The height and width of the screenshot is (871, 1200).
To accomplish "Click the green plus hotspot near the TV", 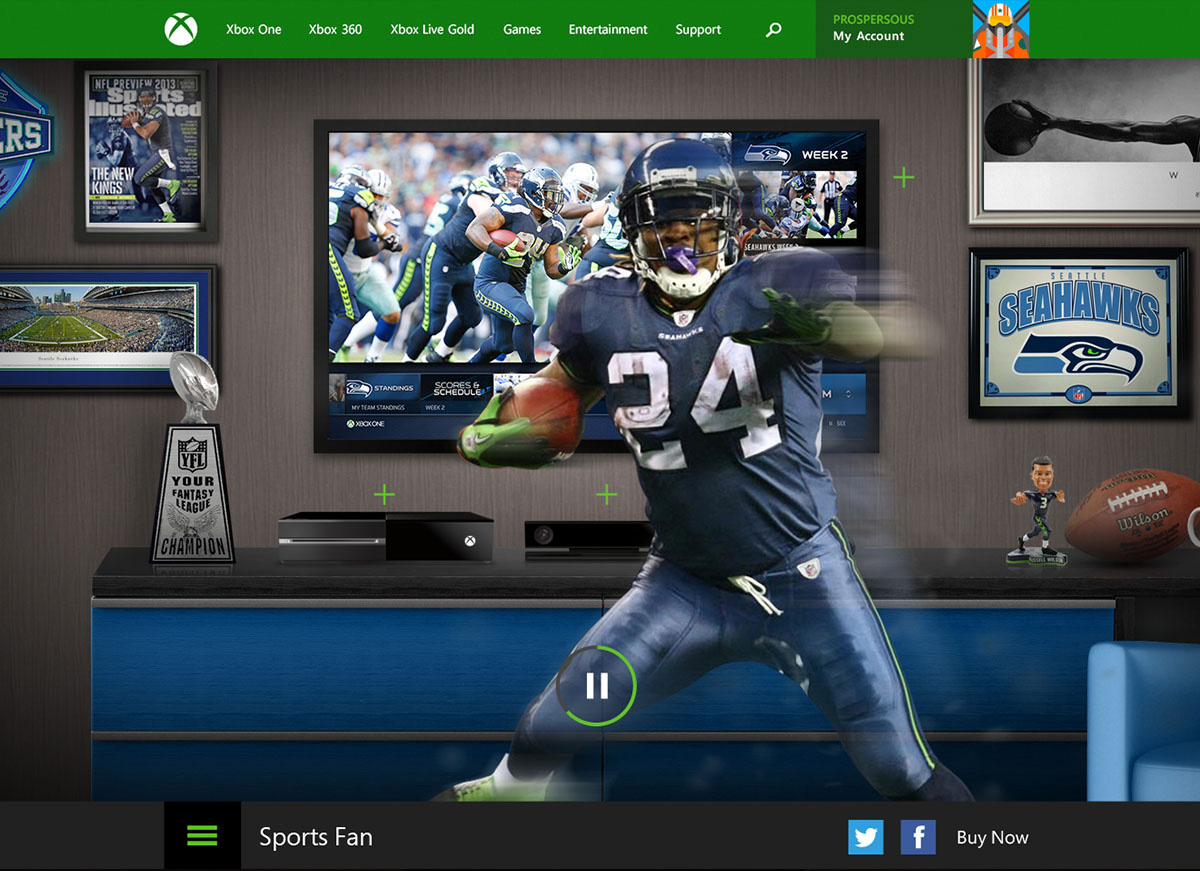I will (904, 178).
